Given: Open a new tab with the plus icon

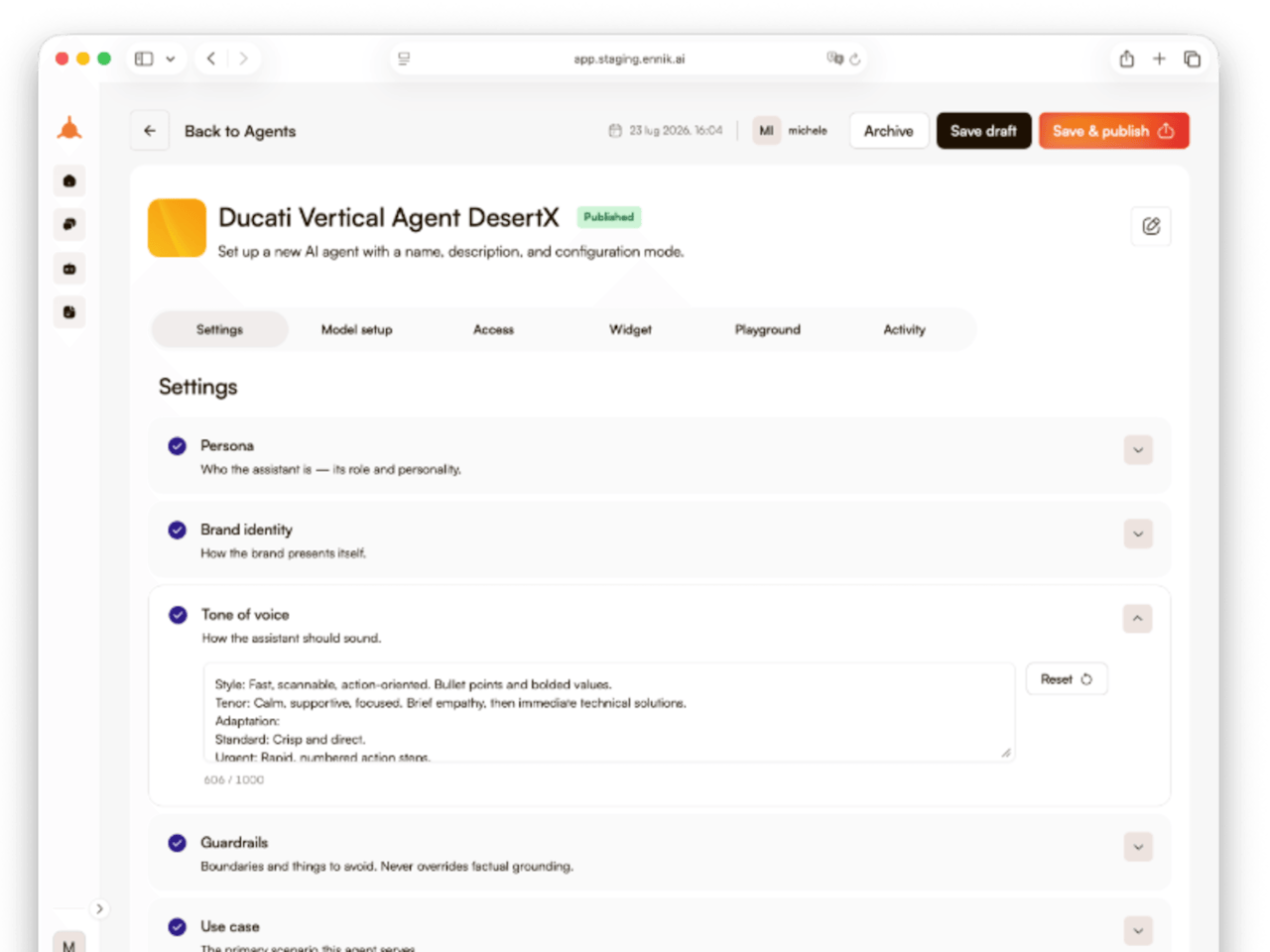Looking at the screenshot, I should (1159, 59).
